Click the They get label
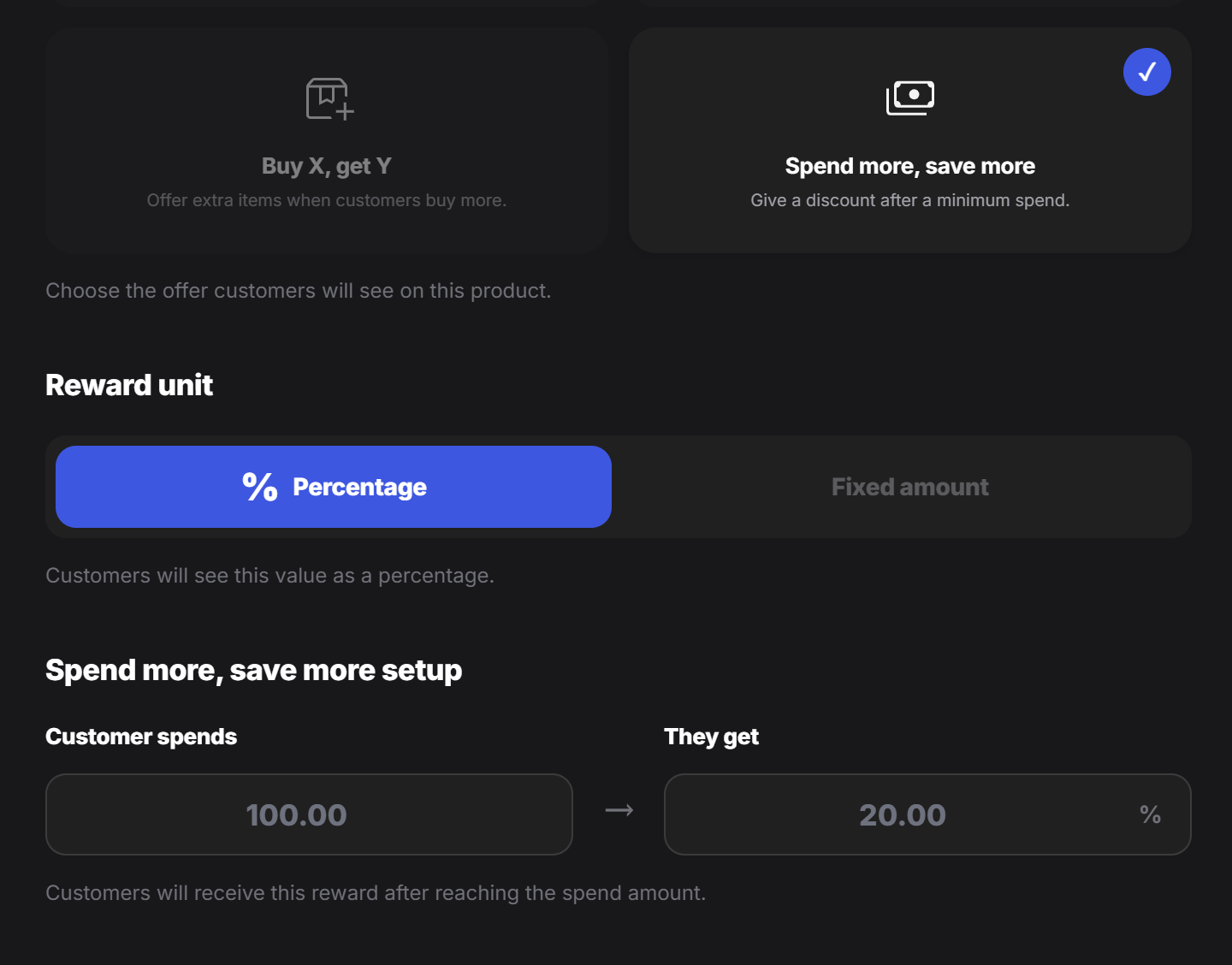This screenshot has width=1232, height=965. (x=712, y=737)
